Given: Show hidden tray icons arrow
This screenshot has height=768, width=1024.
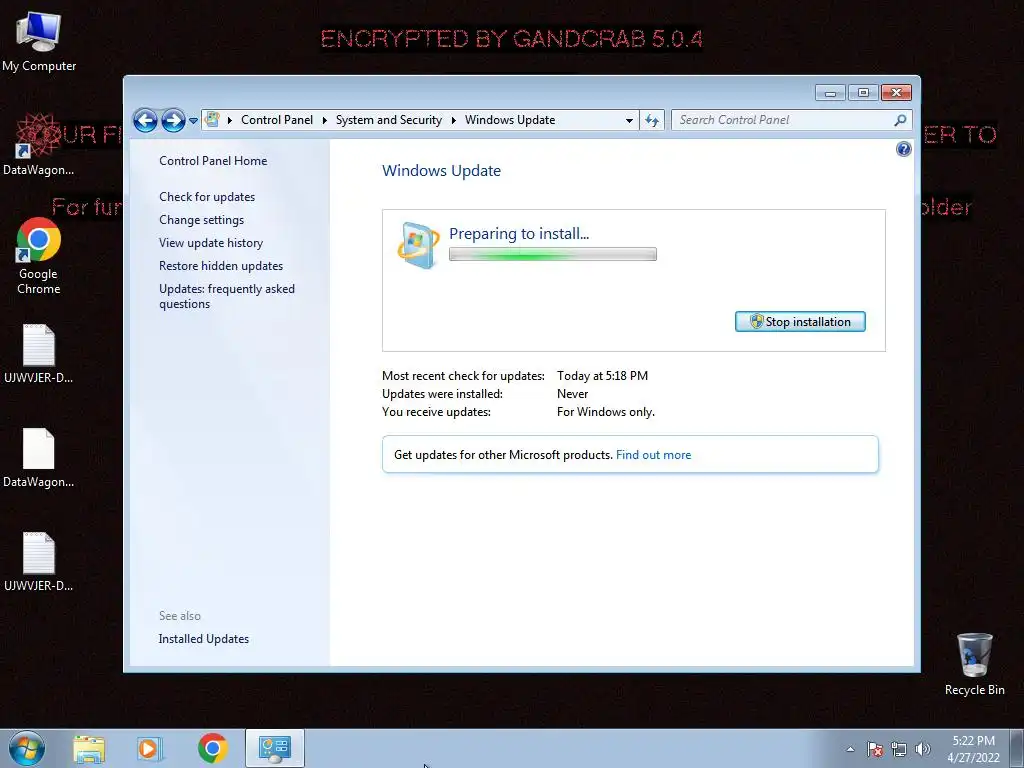Looking at the screenshot, I should click(850, 750).
